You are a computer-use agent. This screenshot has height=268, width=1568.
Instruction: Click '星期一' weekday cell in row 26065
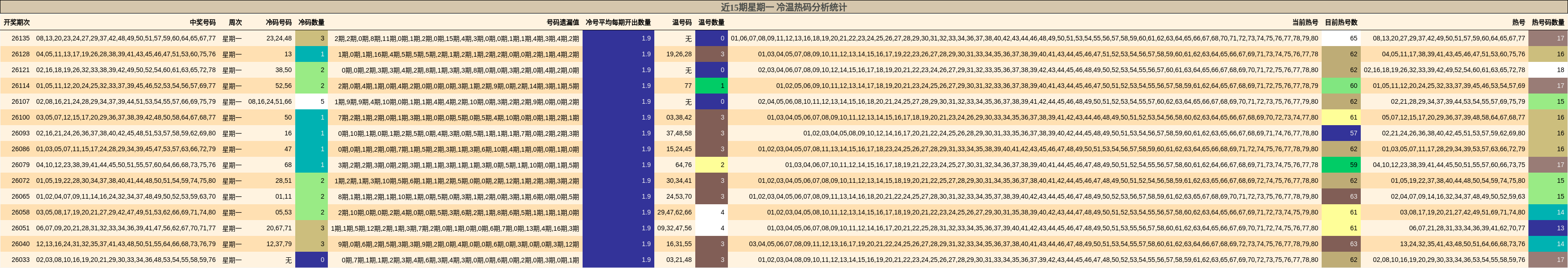(232, 196)
